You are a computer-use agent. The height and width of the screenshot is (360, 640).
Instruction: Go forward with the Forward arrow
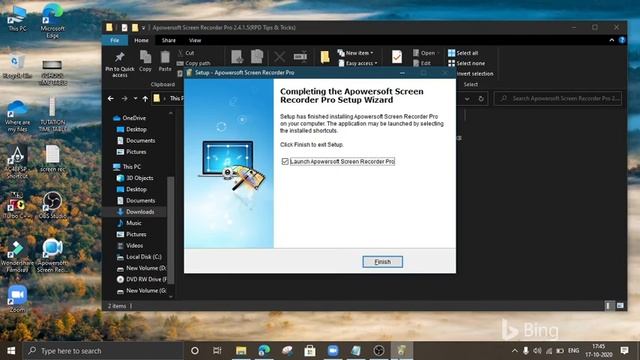pyautogui.click(x=124, y=98)
